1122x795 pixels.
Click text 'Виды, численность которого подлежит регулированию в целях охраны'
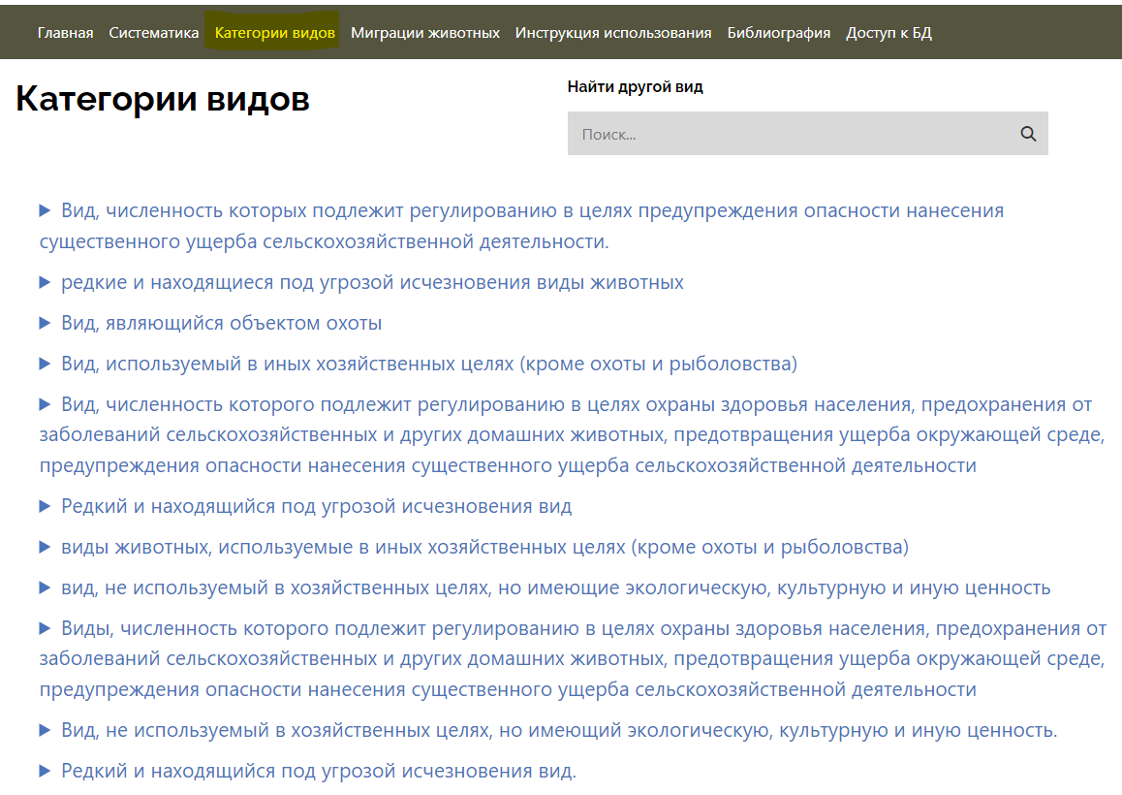coord(388,628)
